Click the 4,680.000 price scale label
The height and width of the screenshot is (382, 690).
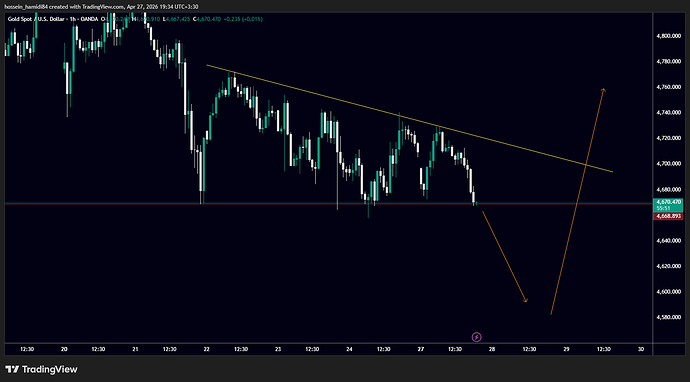[670, 190]
